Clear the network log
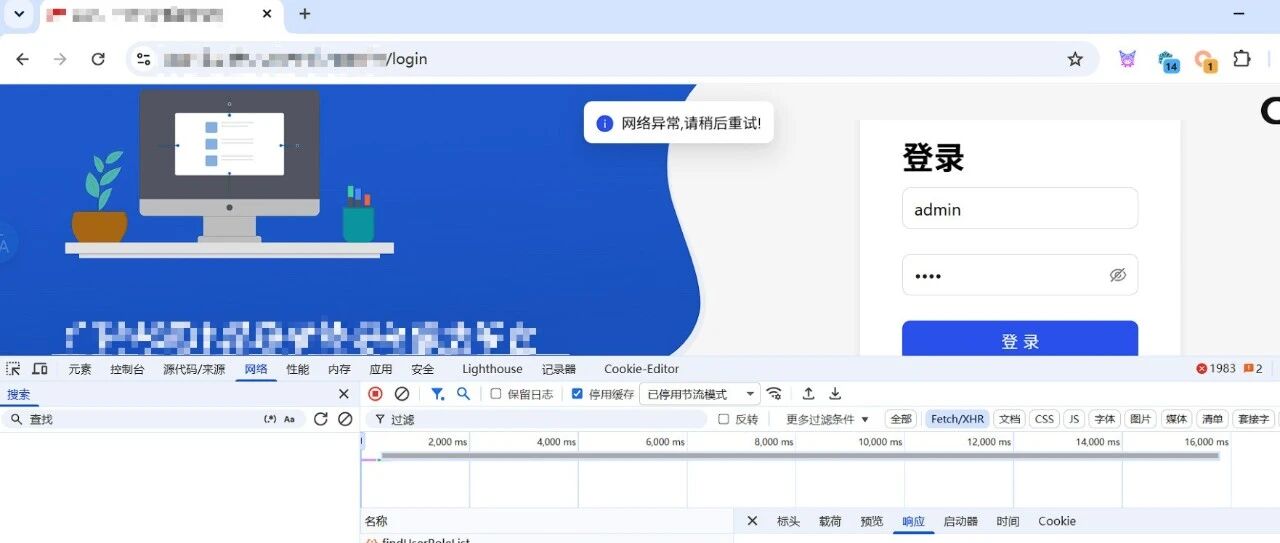The image size is (1280, 543). (402, 394)
